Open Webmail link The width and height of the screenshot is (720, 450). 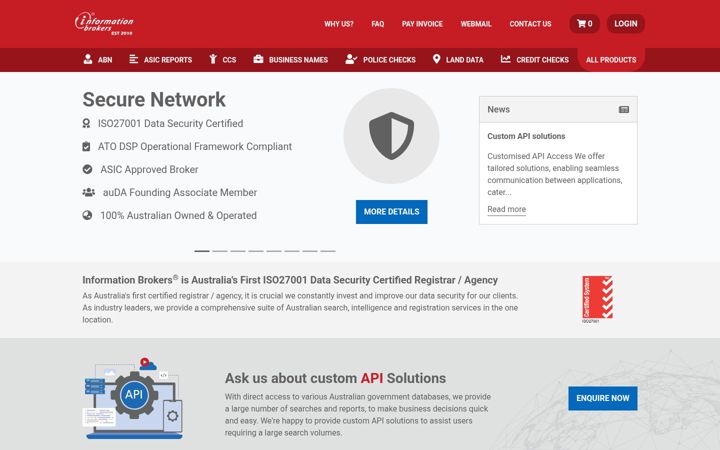tap(476, 24)
